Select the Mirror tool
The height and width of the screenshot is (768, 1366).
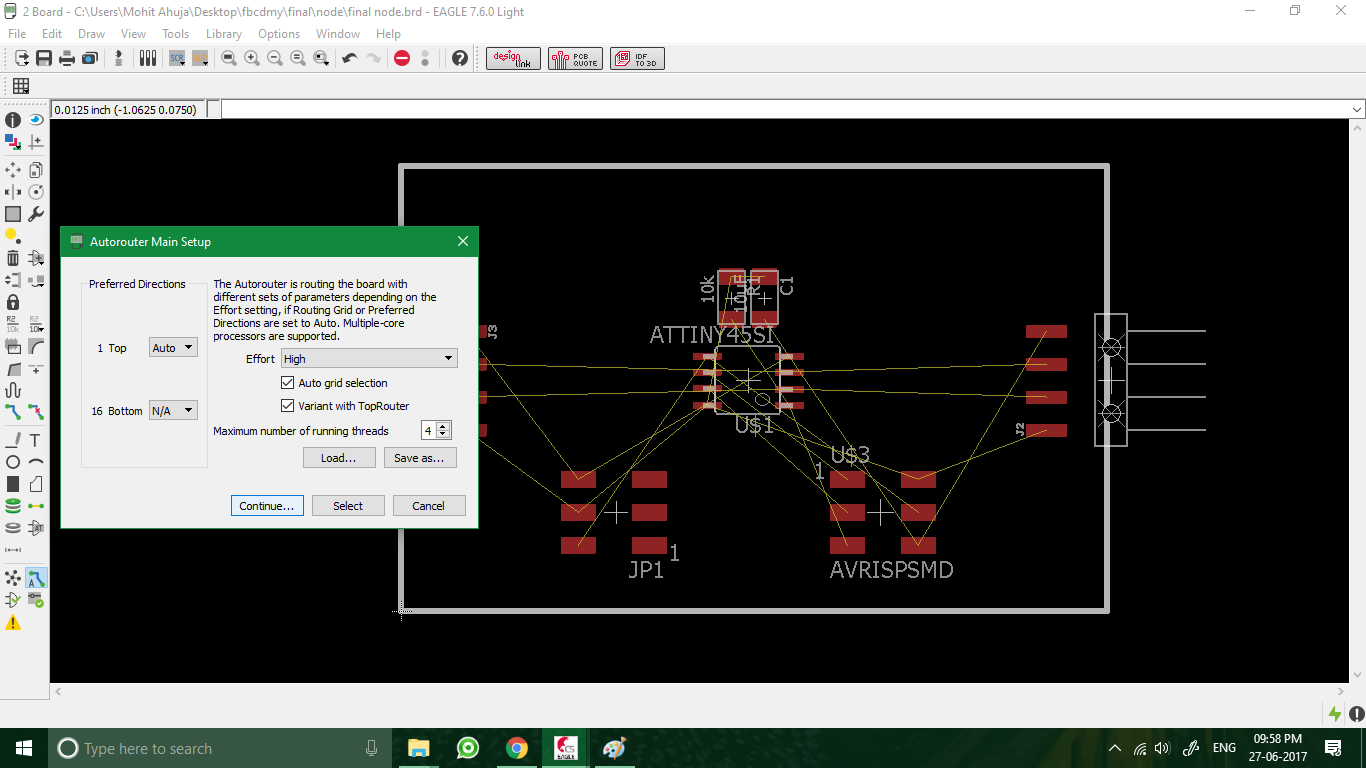[13, 192]
